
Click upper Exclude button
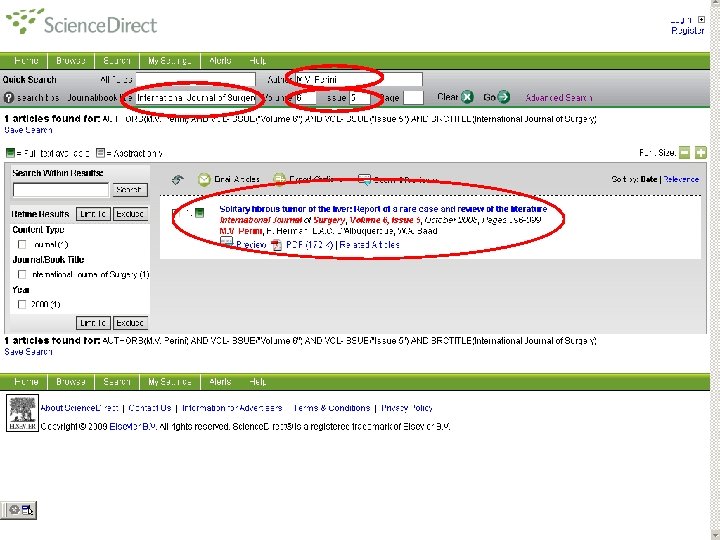(x=130, y=214)
